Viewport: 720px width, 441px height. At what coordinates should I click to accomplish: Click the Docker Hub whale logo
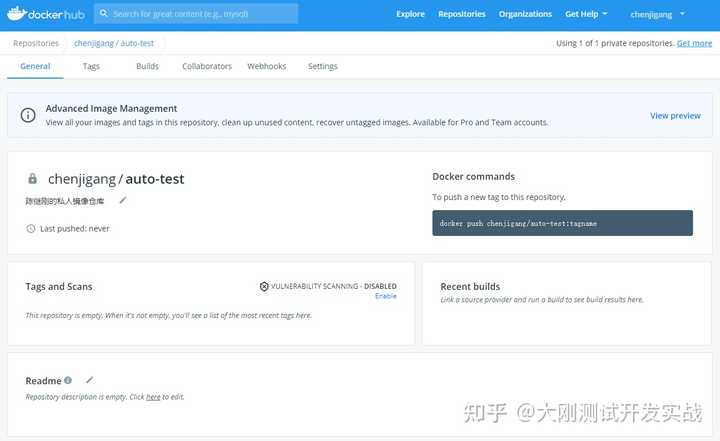[45, 14]
